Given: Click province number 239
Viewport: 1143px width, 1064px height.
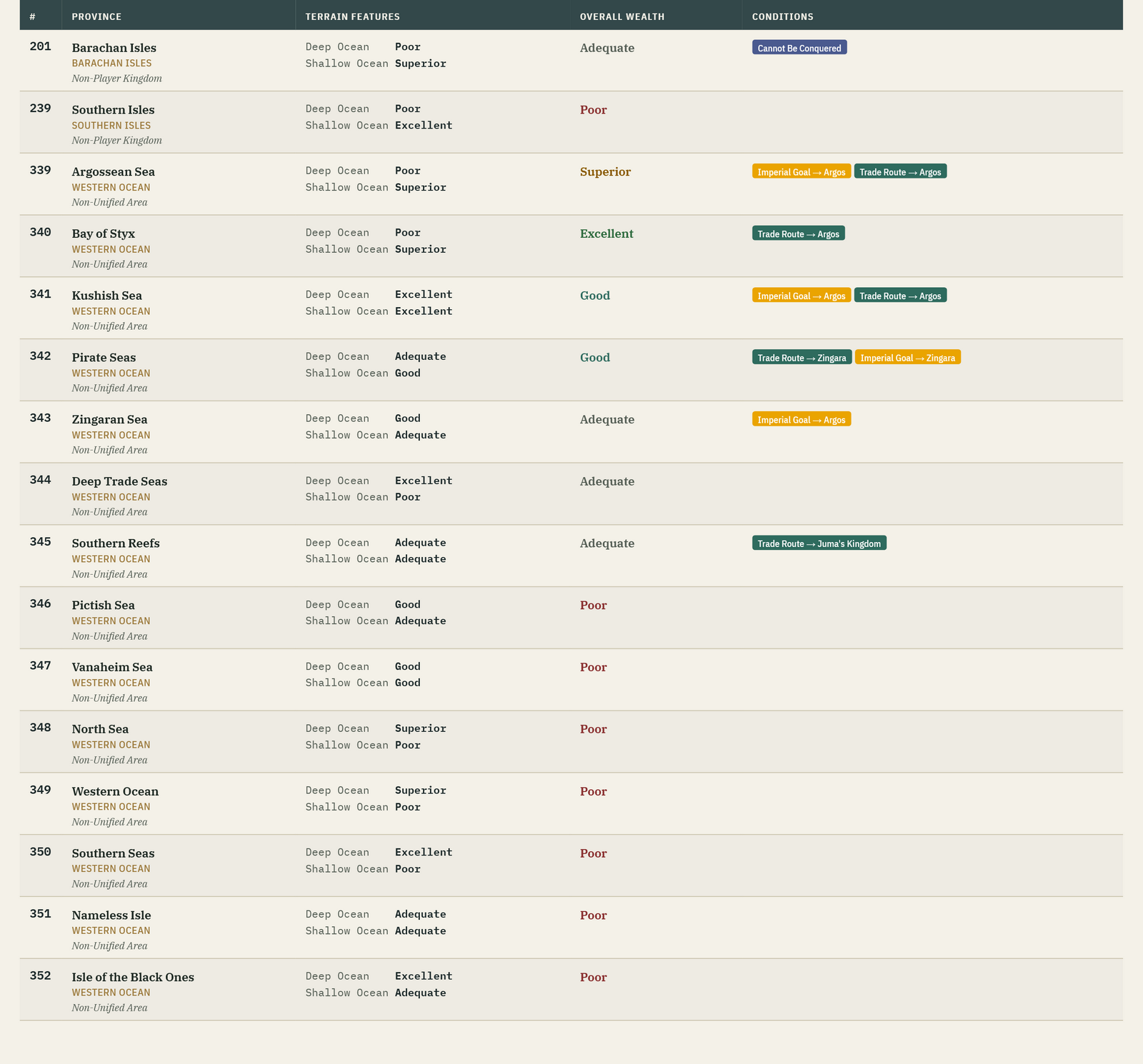Looking at the screenshot, I should pyautogui.click(x=41, y=109).
